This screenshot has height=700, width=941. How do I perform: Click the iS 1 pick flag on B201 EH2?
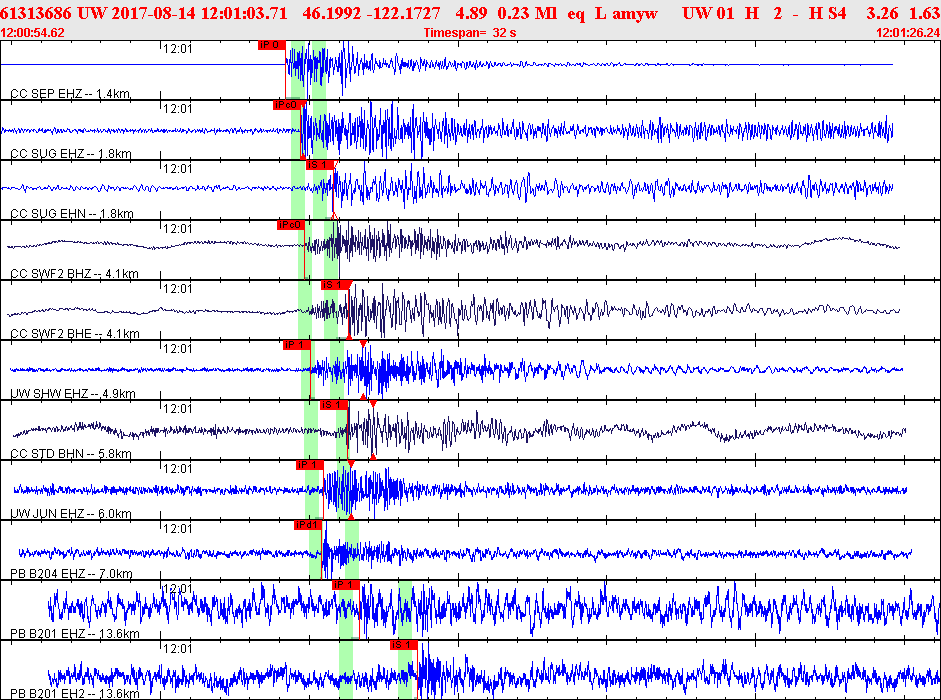point(403,645)
